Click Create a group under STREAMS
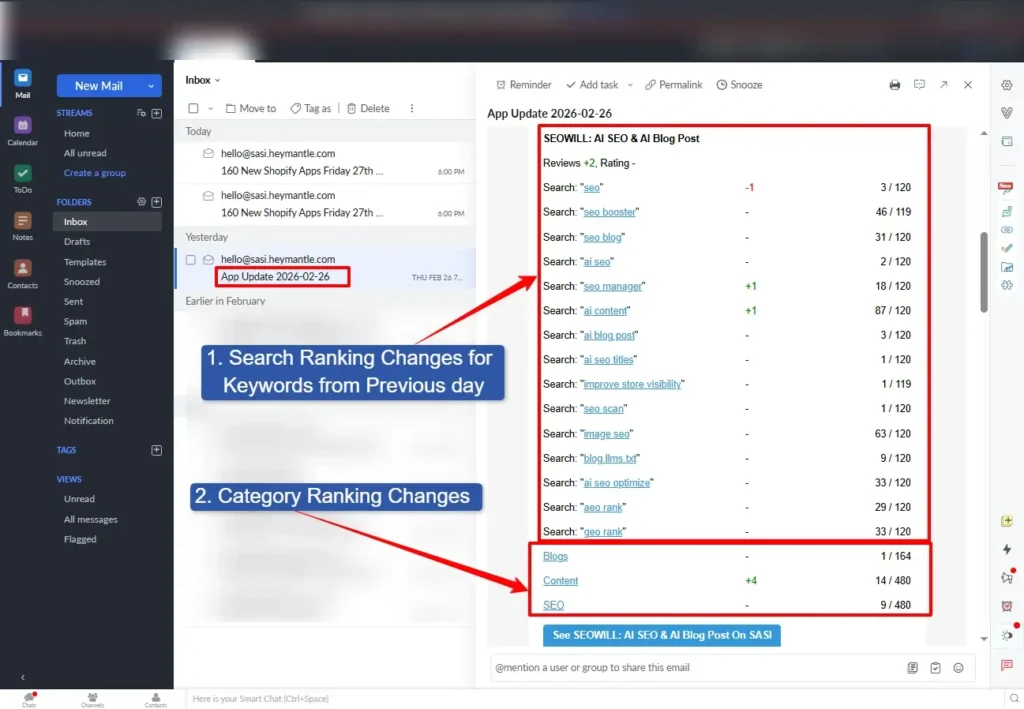The width and height of the screenshot is (1024, 709). [x=94, y=173]
